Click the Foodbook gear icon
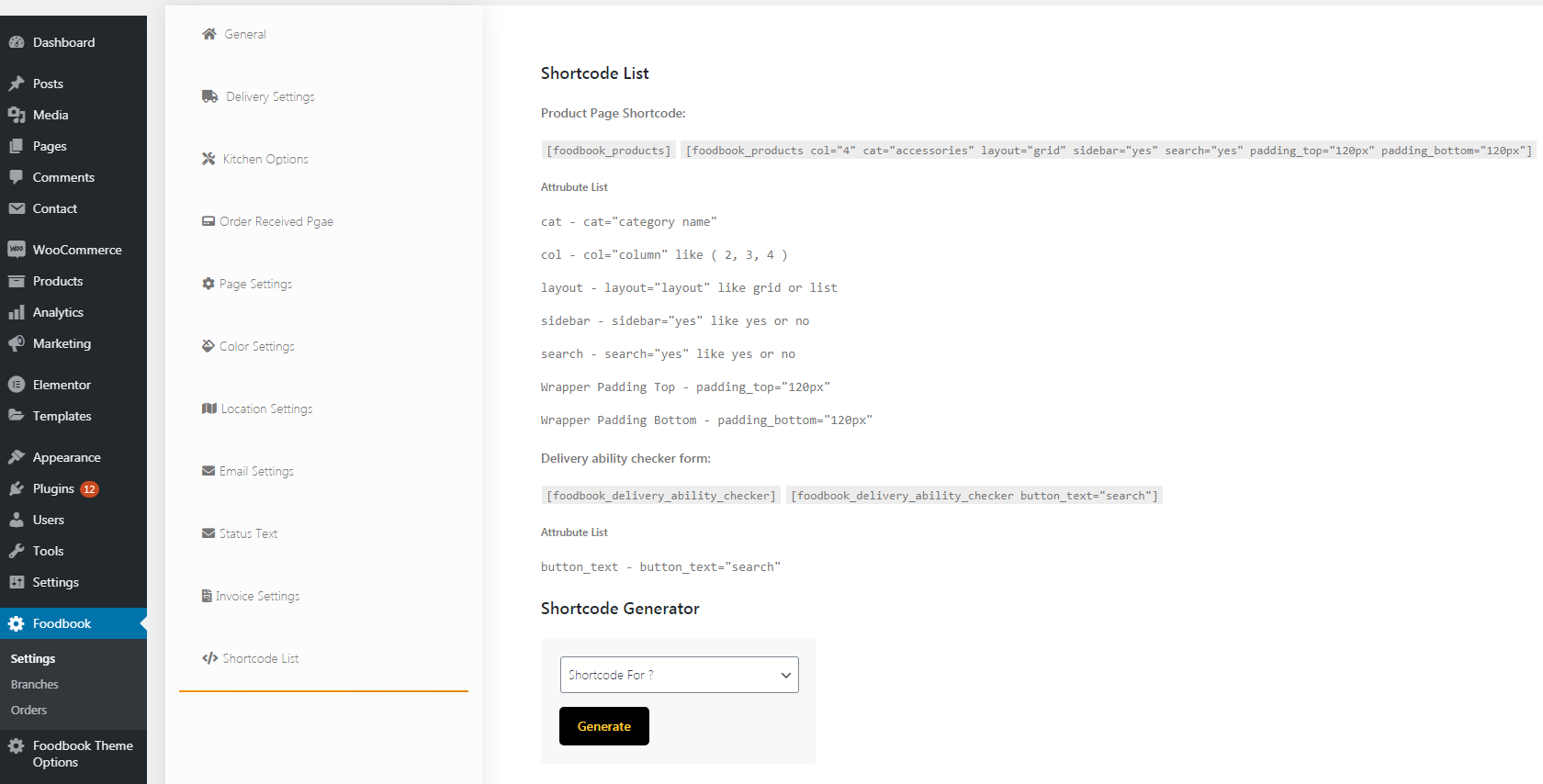 point(17,623)
